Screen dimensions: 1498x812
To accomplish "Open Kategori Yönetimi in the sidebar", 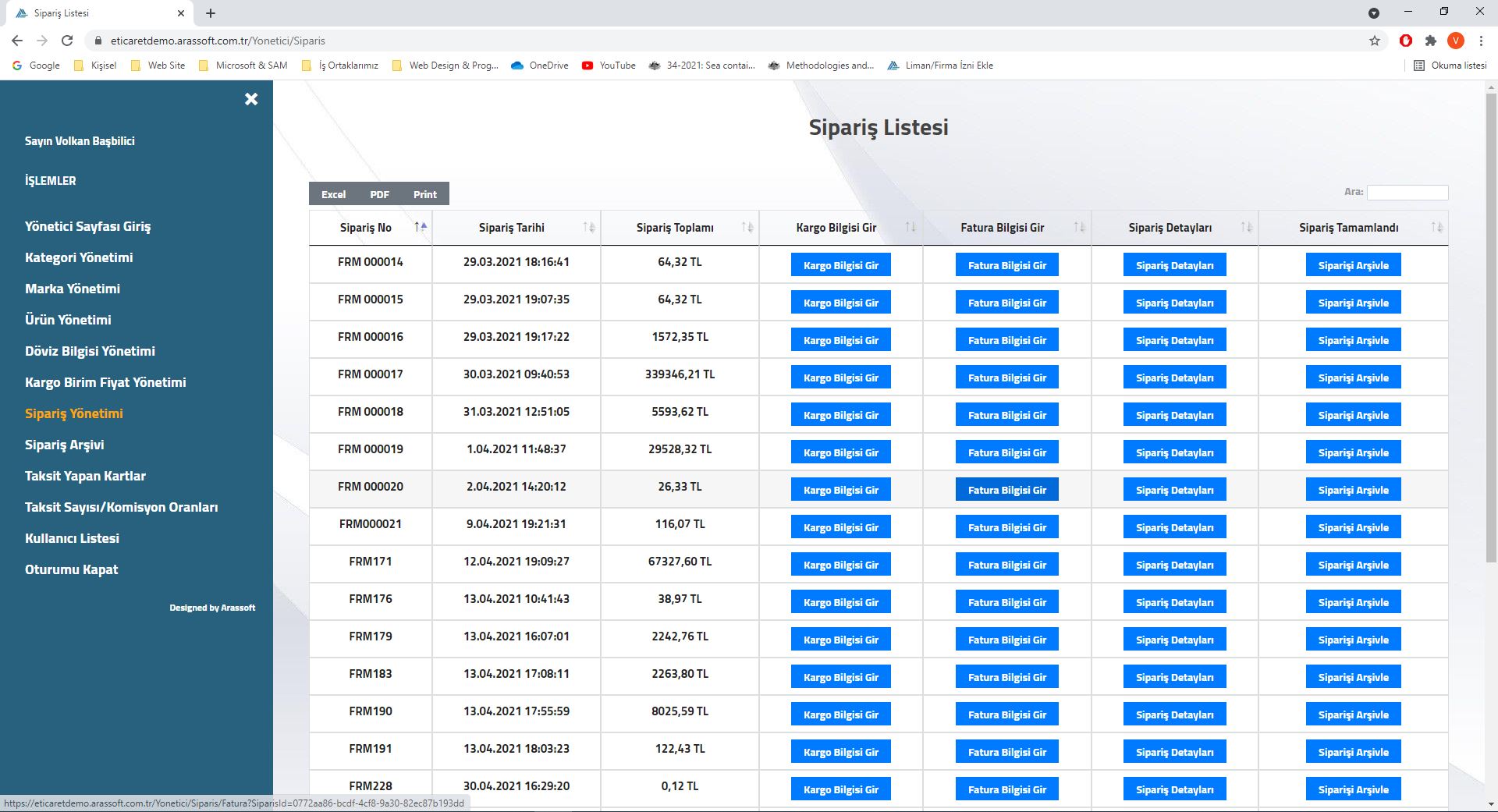I will coord(79,257).
